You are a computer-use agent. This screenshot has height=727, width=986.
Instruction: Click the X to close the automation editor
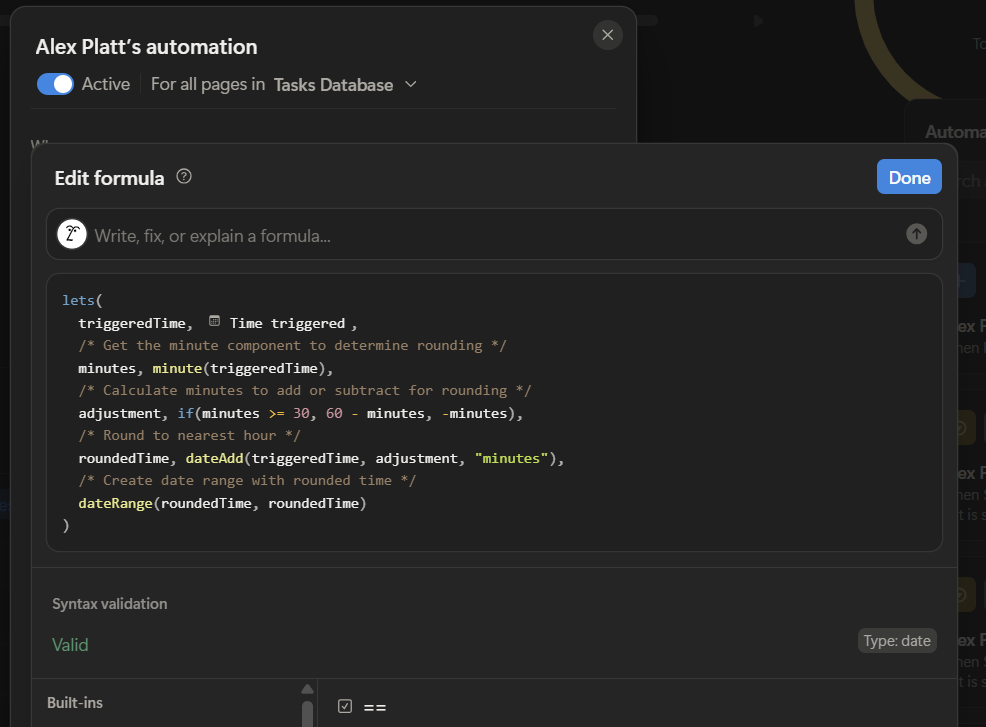click(x=607, y=35)
